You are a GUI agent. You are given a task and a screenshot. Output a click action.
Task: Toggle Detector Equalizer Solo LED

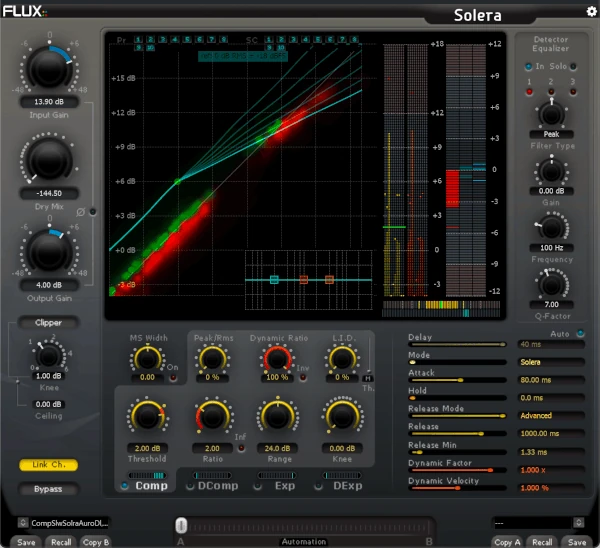573,66
